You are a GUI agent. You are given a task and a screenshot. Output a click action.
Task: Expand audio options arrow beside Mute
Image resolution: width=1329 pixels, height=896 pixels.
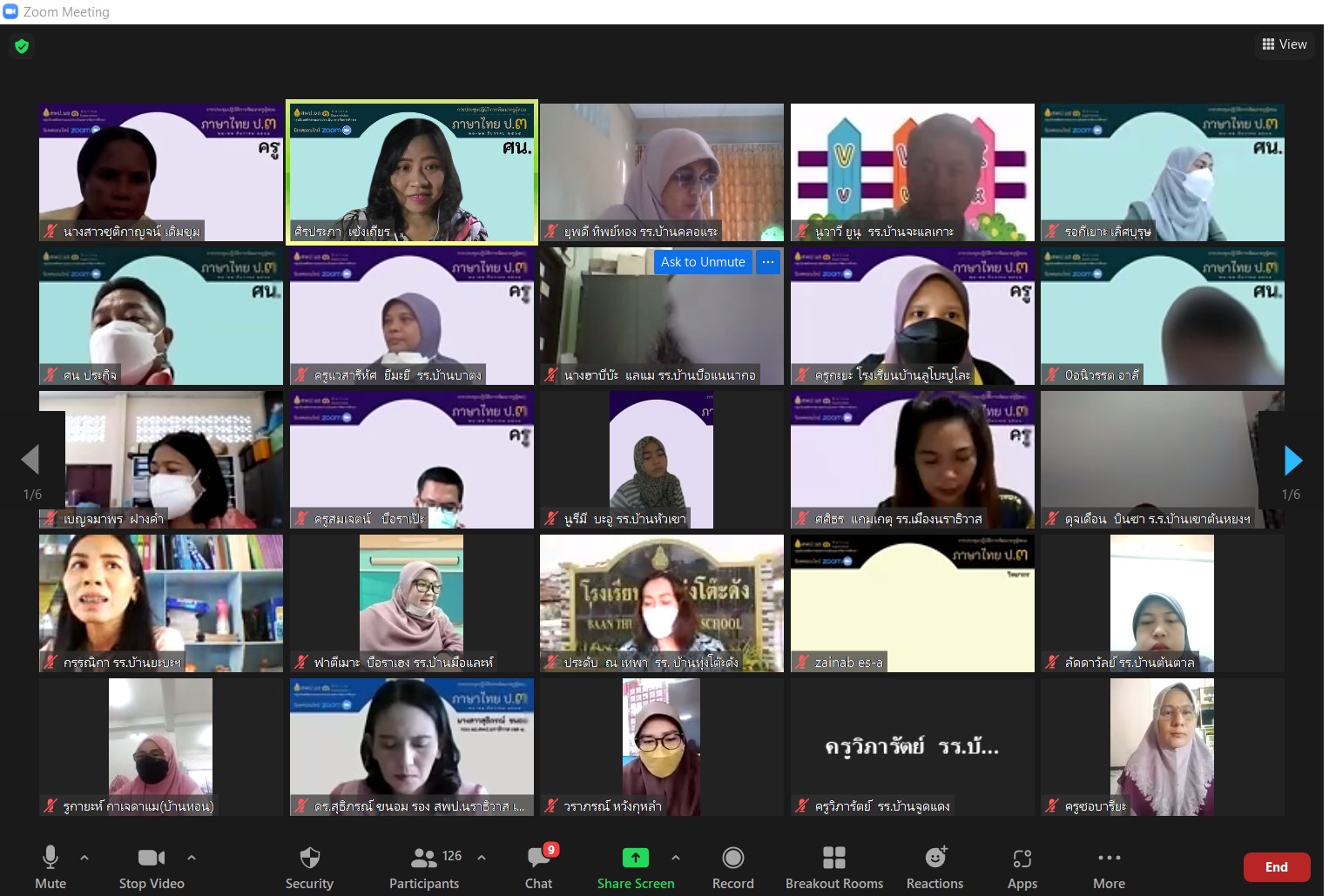point(84,858)
